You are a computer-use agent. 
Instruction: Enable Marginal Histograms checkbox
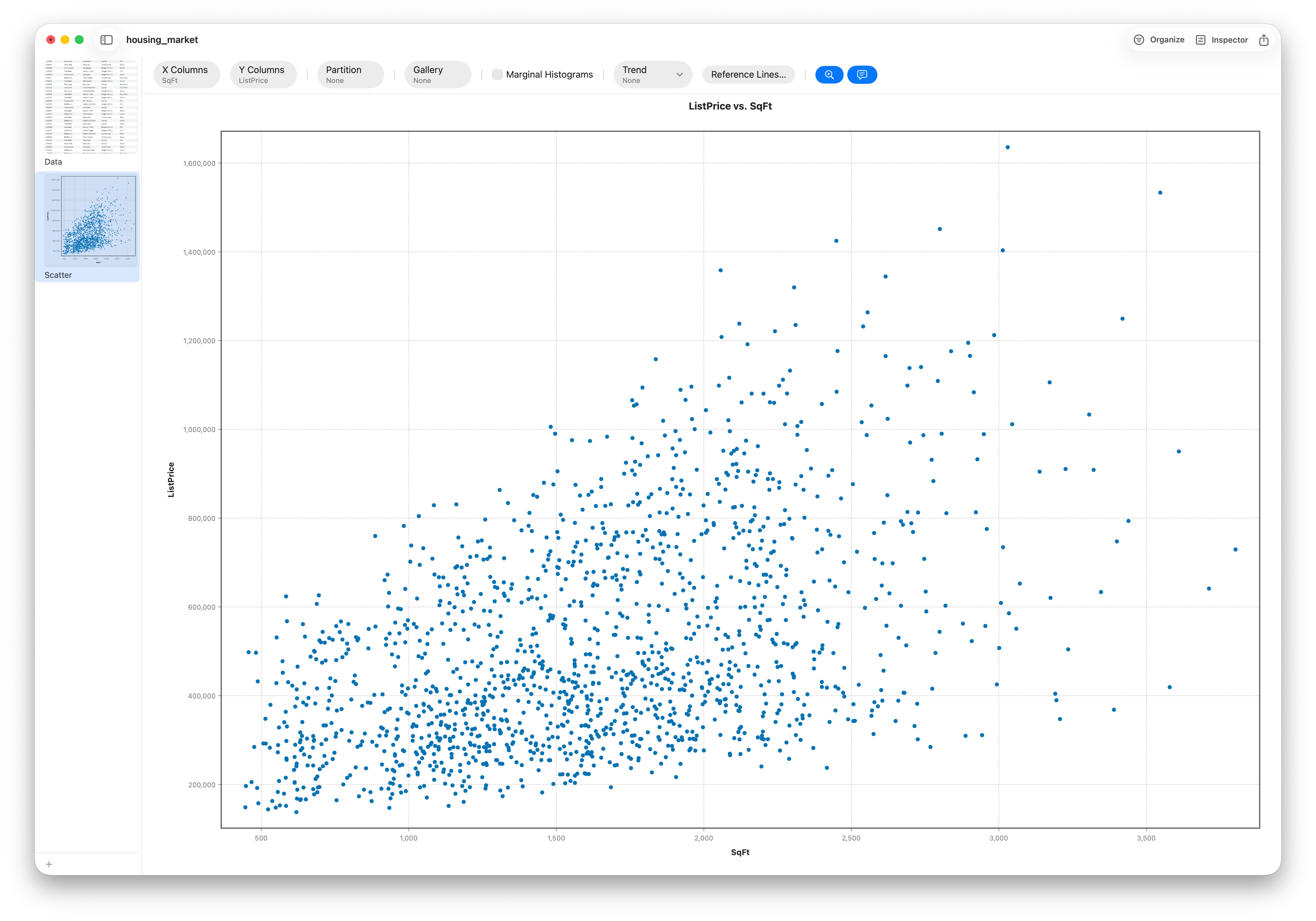[x=497, y=75]
